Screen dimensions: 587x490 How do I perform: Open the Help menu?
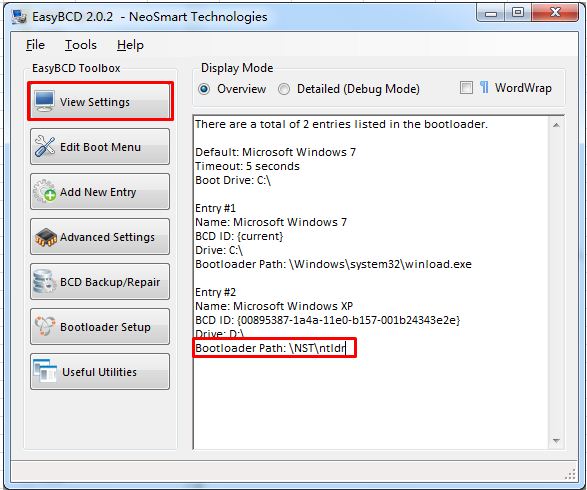pos(130,45)
